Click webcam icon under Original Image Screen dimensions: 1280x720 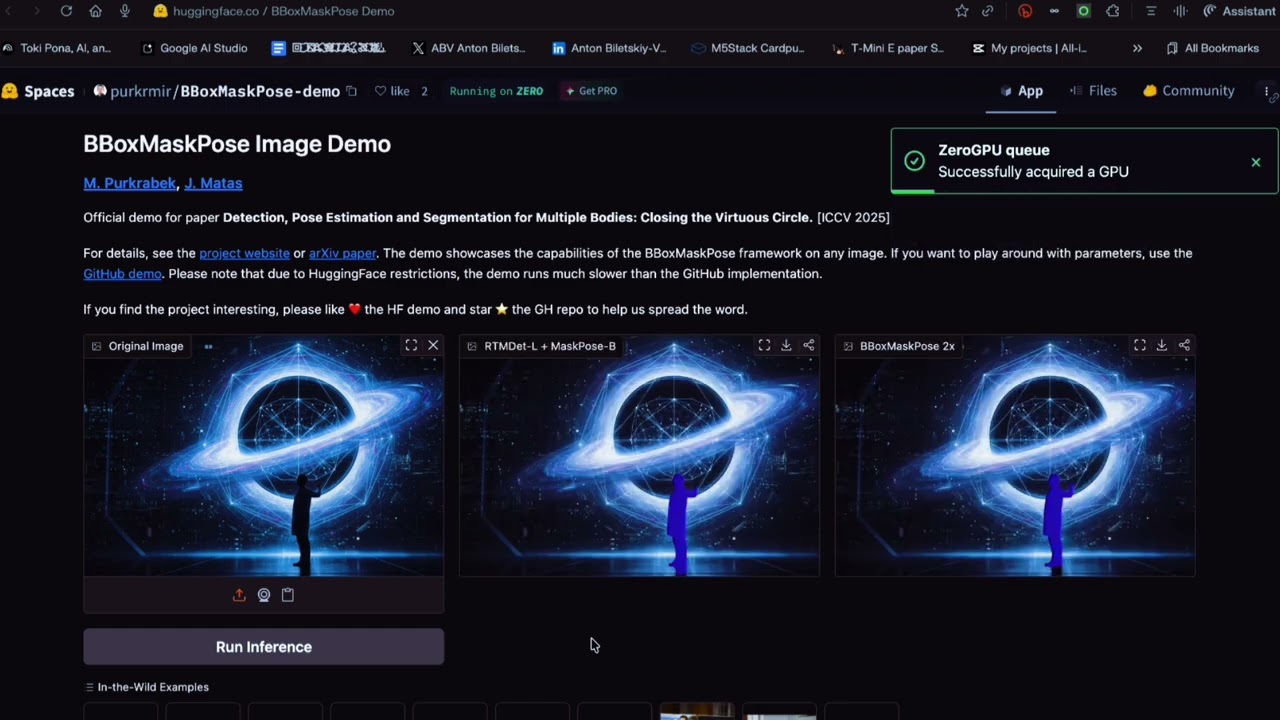pos(264,595)
